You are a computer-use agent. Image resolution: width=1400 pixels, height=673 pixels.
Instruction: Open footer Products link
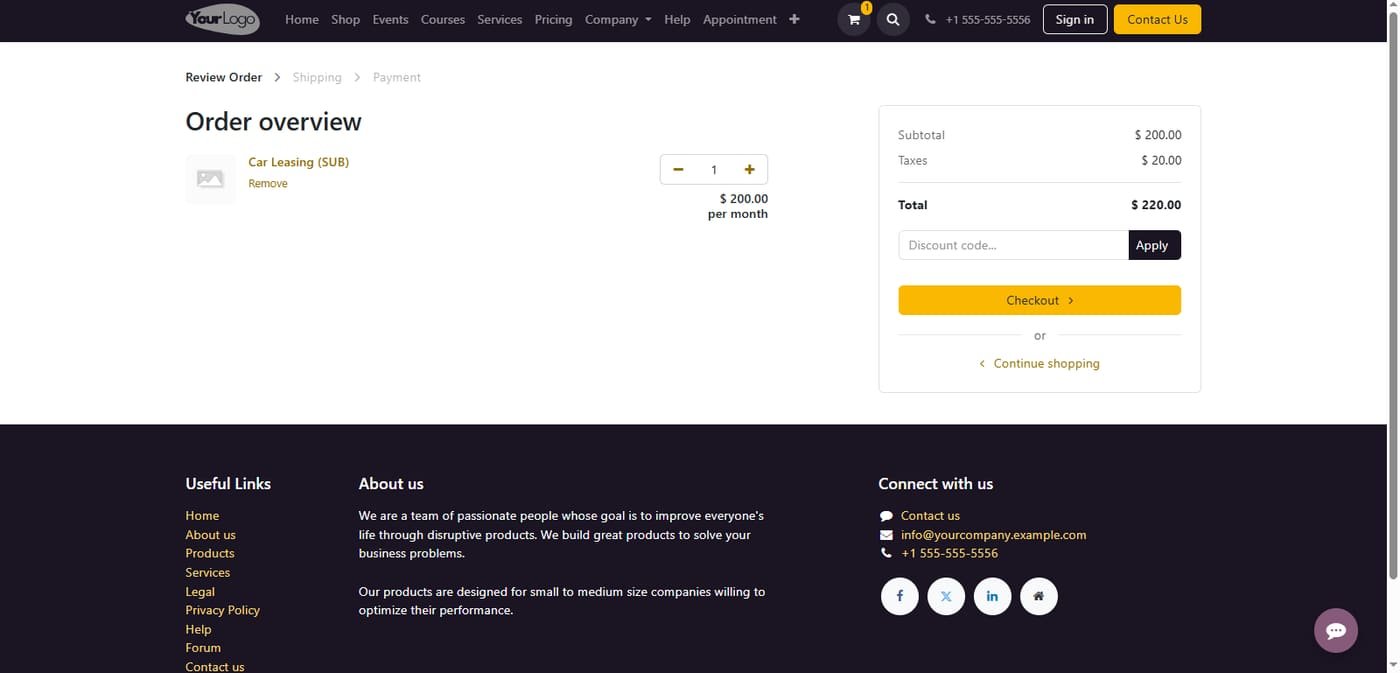click(210, 553)
